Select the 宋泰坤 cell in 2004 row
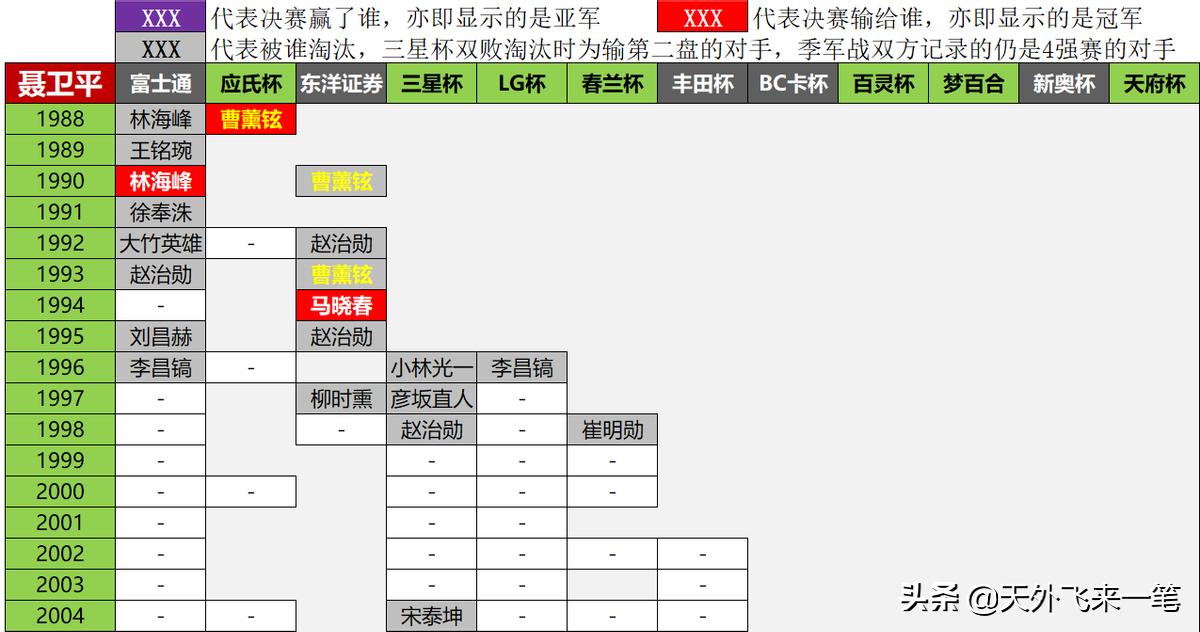 pos(430,617)
